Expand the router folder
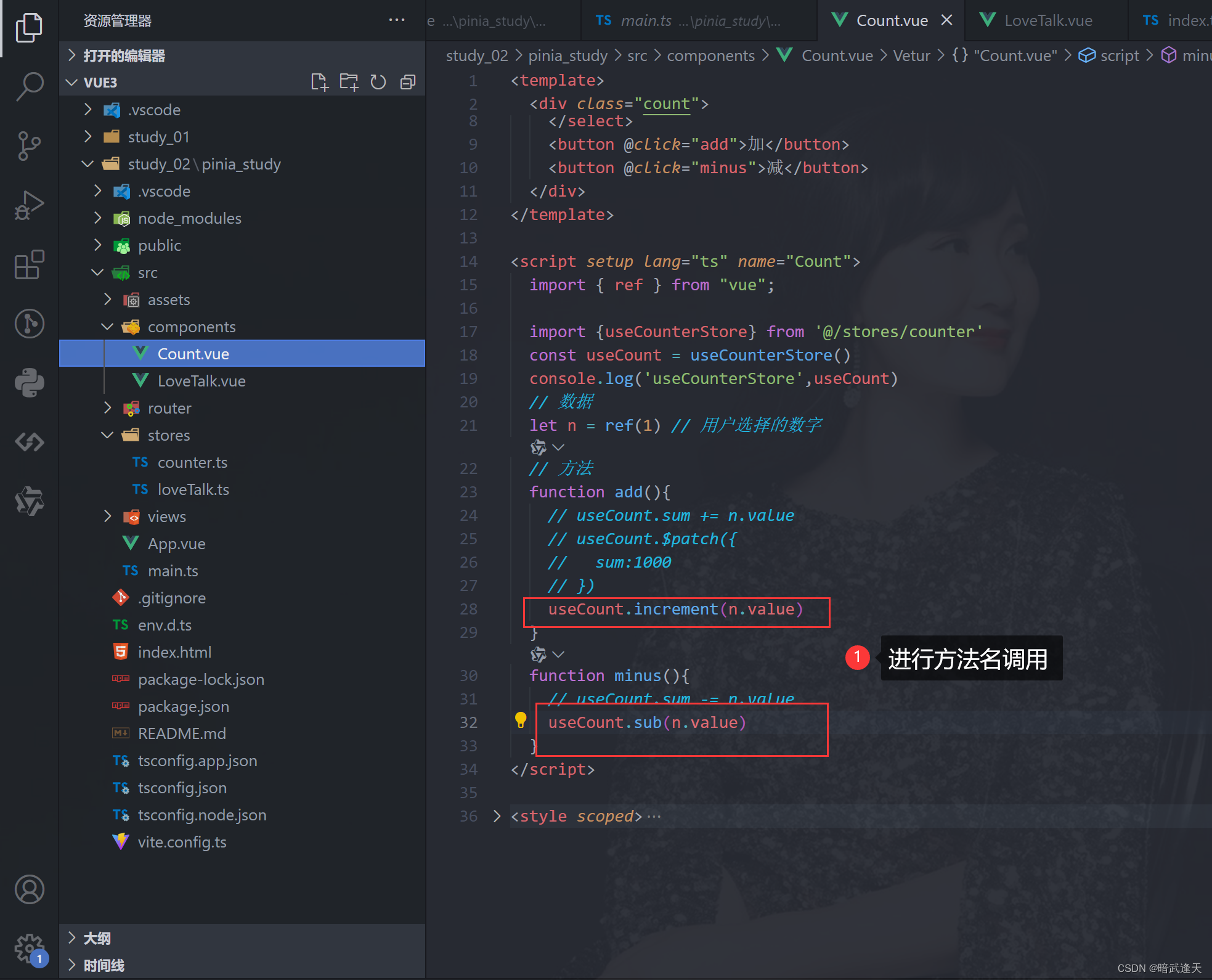 point(242,408)
